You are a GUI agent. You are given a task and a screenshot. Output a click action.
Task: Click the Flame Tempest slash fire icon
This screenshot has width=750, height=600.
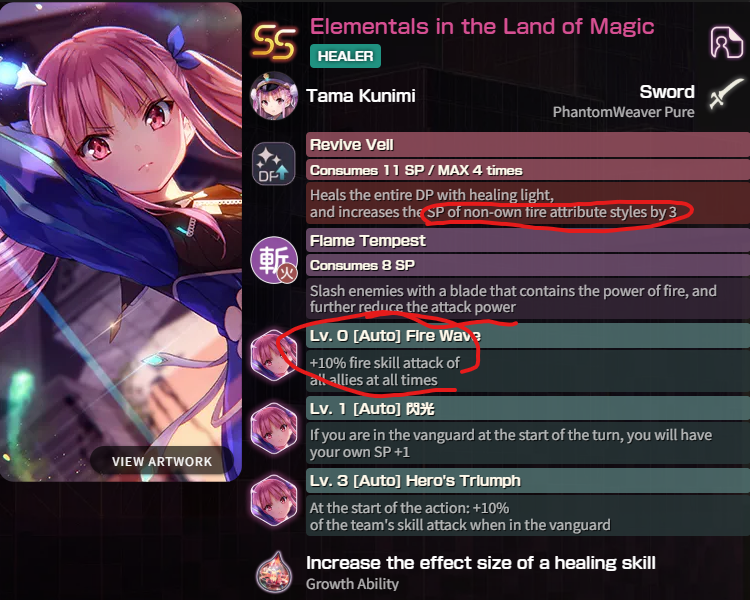274,260
